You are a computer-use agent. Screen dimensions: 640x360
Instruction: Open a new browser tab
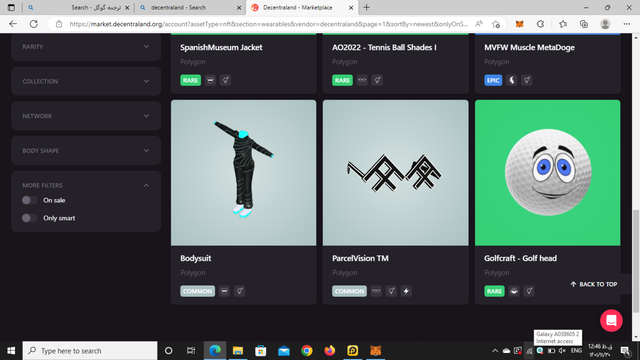coord(367,7)
